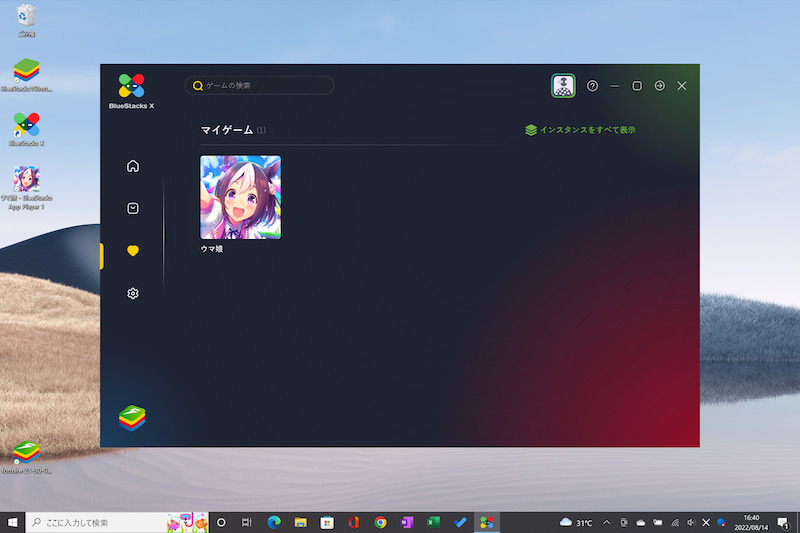800x533 pixels.
Task: Expand hidden system tray icons chevron
Action: tap(606, 522)
